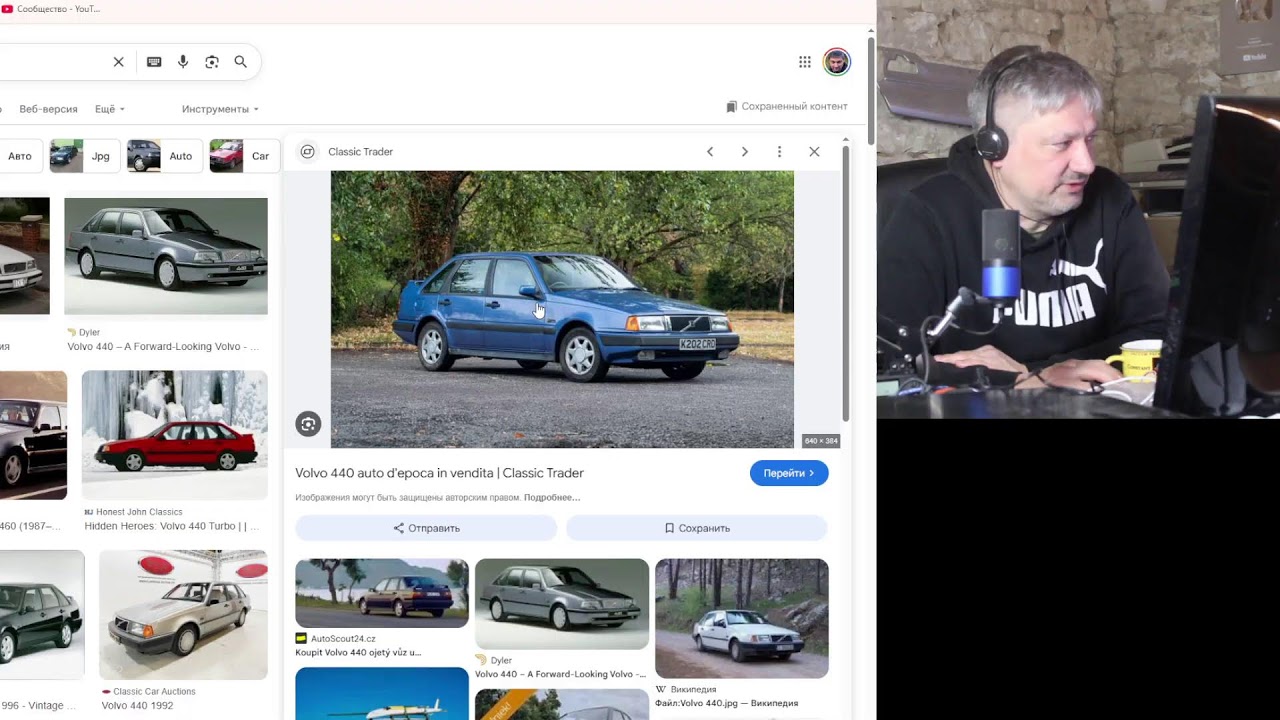
Task: Open the dark green Volvo thumbnail at left edge
Action: (42, 615)
